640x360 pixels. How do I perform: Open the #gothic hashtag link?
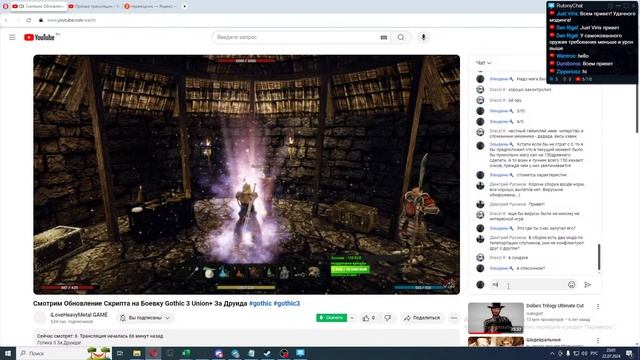coord(260,303)
